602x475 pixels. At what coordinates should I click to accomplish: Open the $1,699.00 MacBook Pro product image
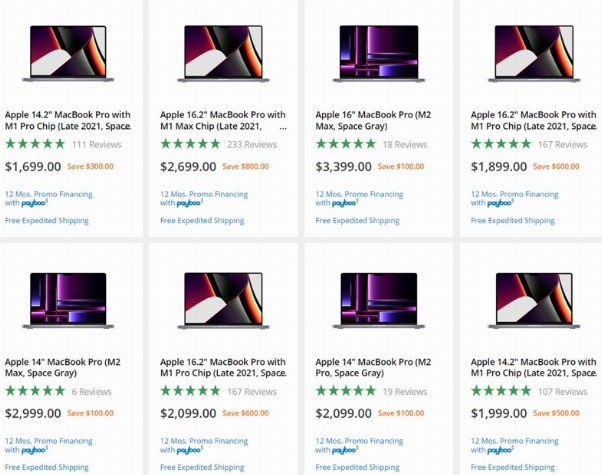point(68,53)
